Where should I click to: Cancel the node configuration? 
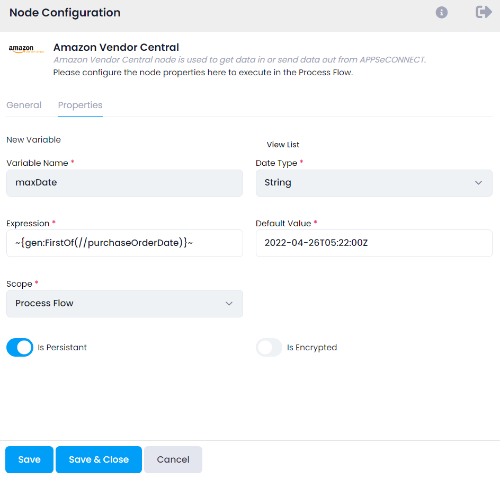point(173,459)
